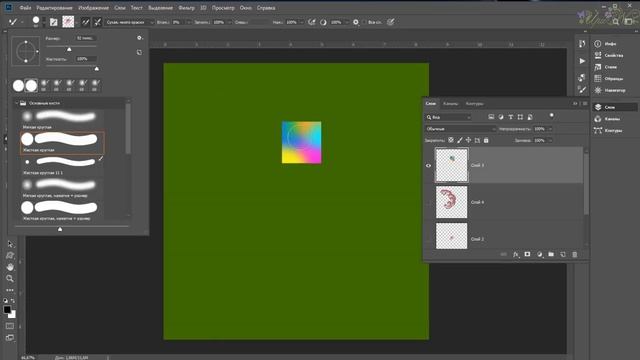Open the layer opacity dropdown arrow

click(550, 129)
